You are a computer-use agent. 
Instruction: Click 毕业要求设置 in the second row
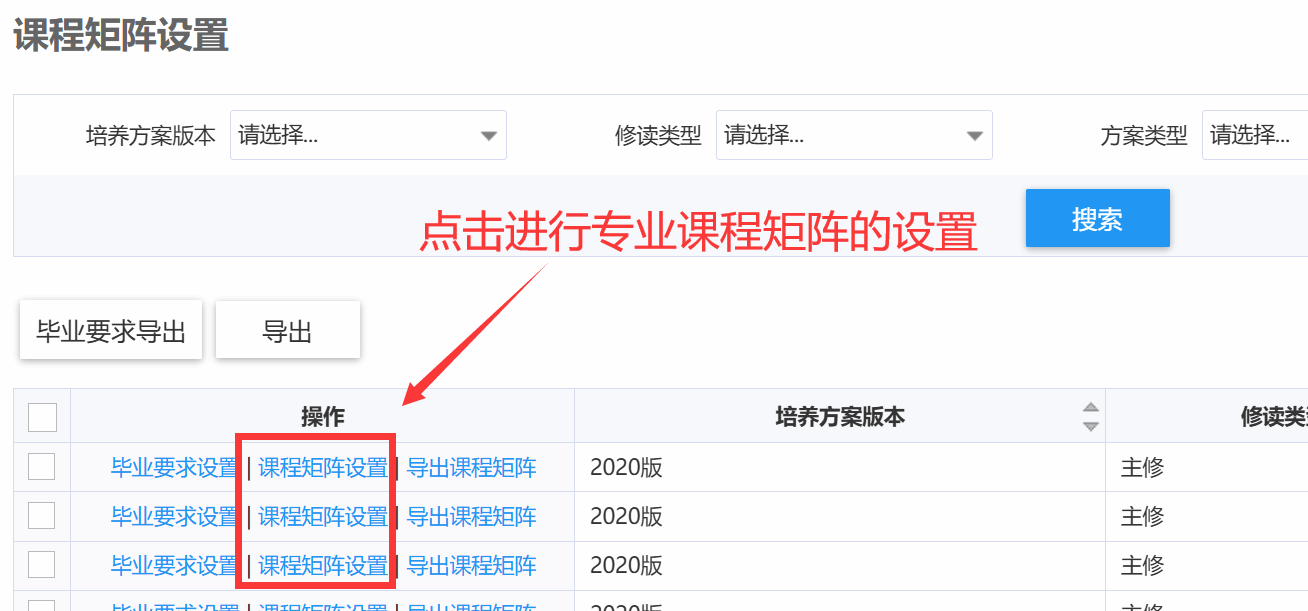[x=175, y=516]
